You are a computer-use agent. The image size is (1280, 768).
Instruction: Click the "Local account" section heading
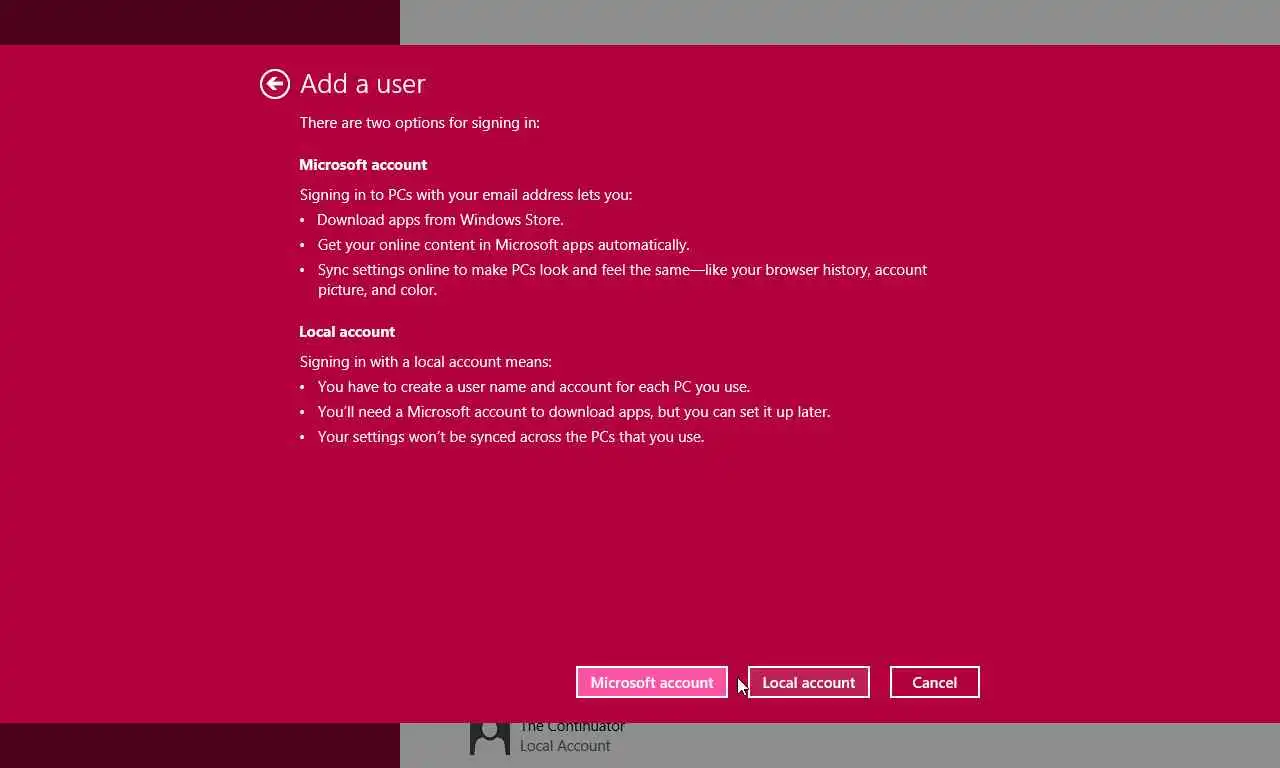[x=347, y=332]
